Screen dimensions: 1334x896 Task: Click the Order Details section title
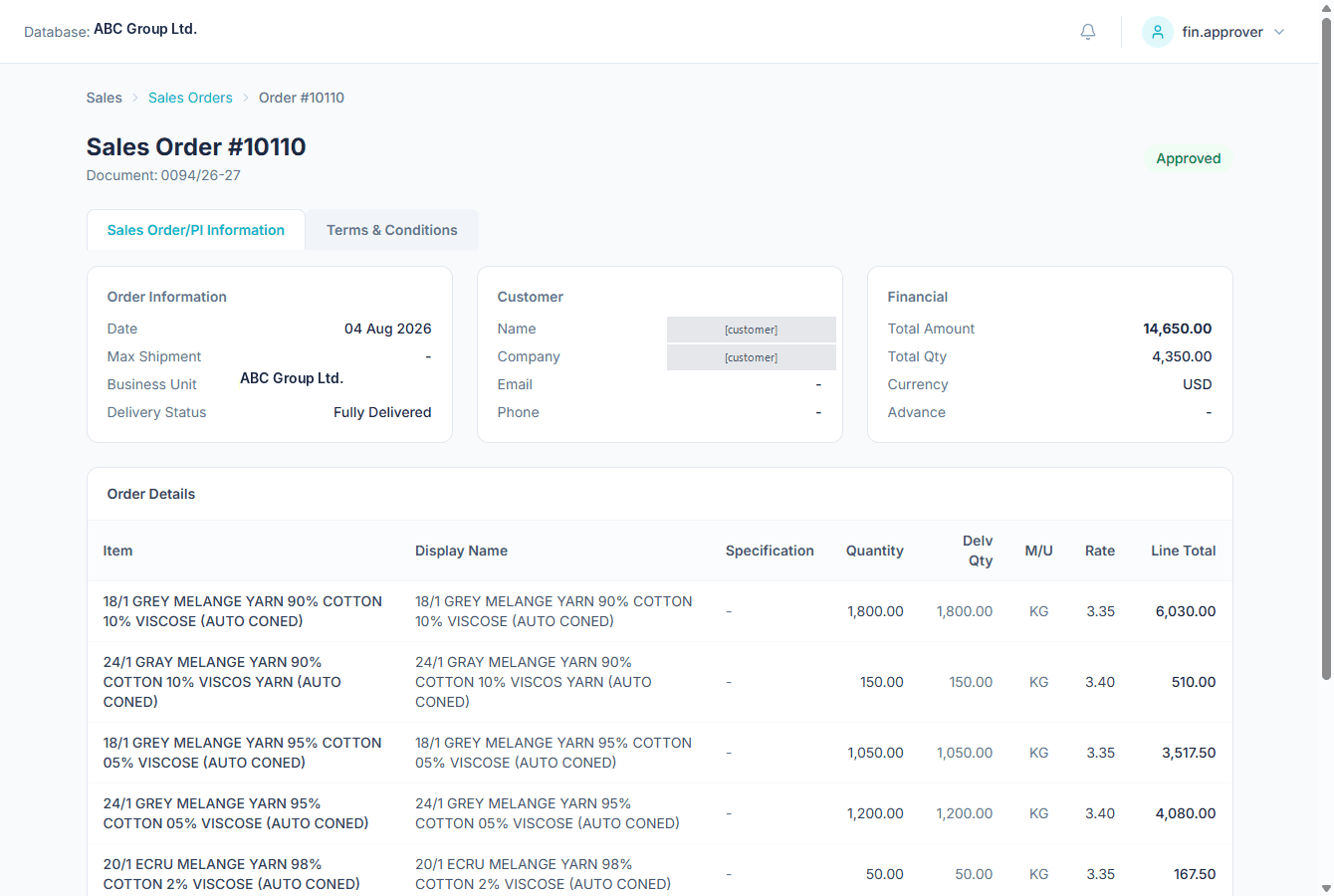click(151, 494)
